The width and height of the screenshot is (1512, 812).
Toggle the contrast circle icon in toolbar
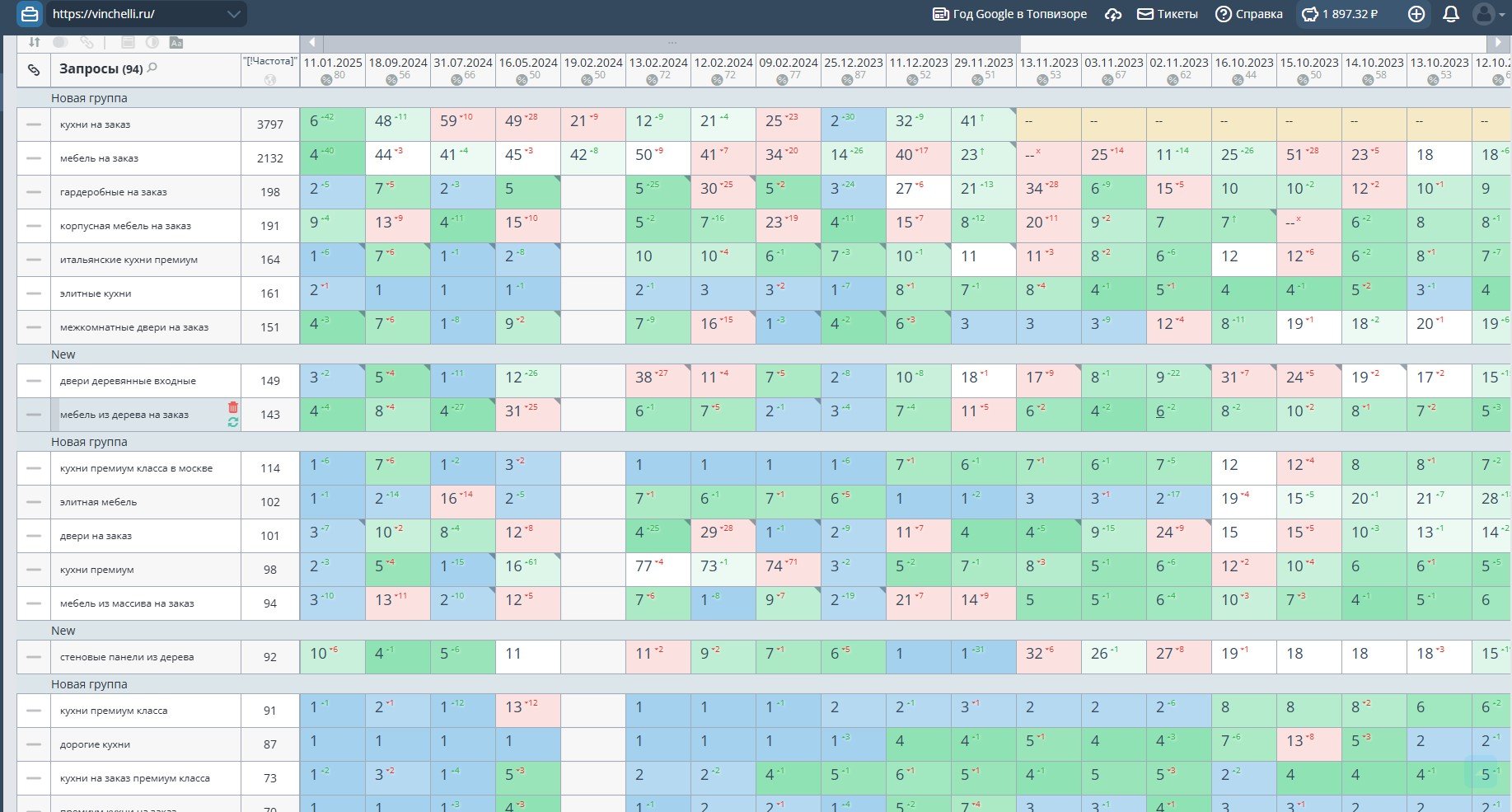tap(152, 42)
